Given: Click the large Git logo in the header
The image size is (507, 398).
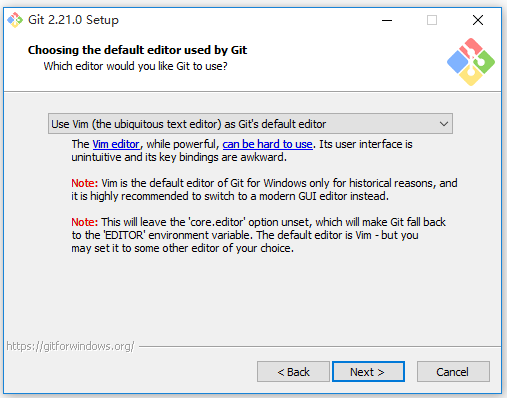Looking at the screenshot, I should tap(471, 62).
